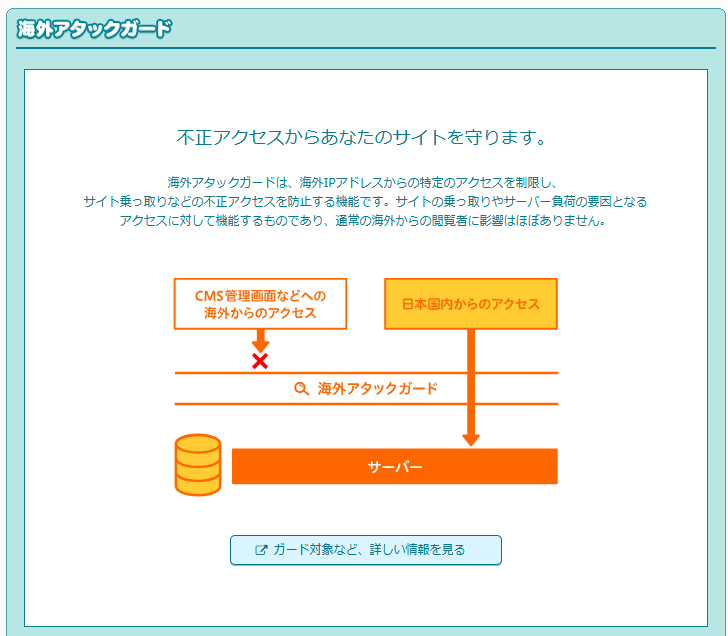The image size is (728, 636).
Task: Click the teal divider under the header title
Action: point(365,48)
